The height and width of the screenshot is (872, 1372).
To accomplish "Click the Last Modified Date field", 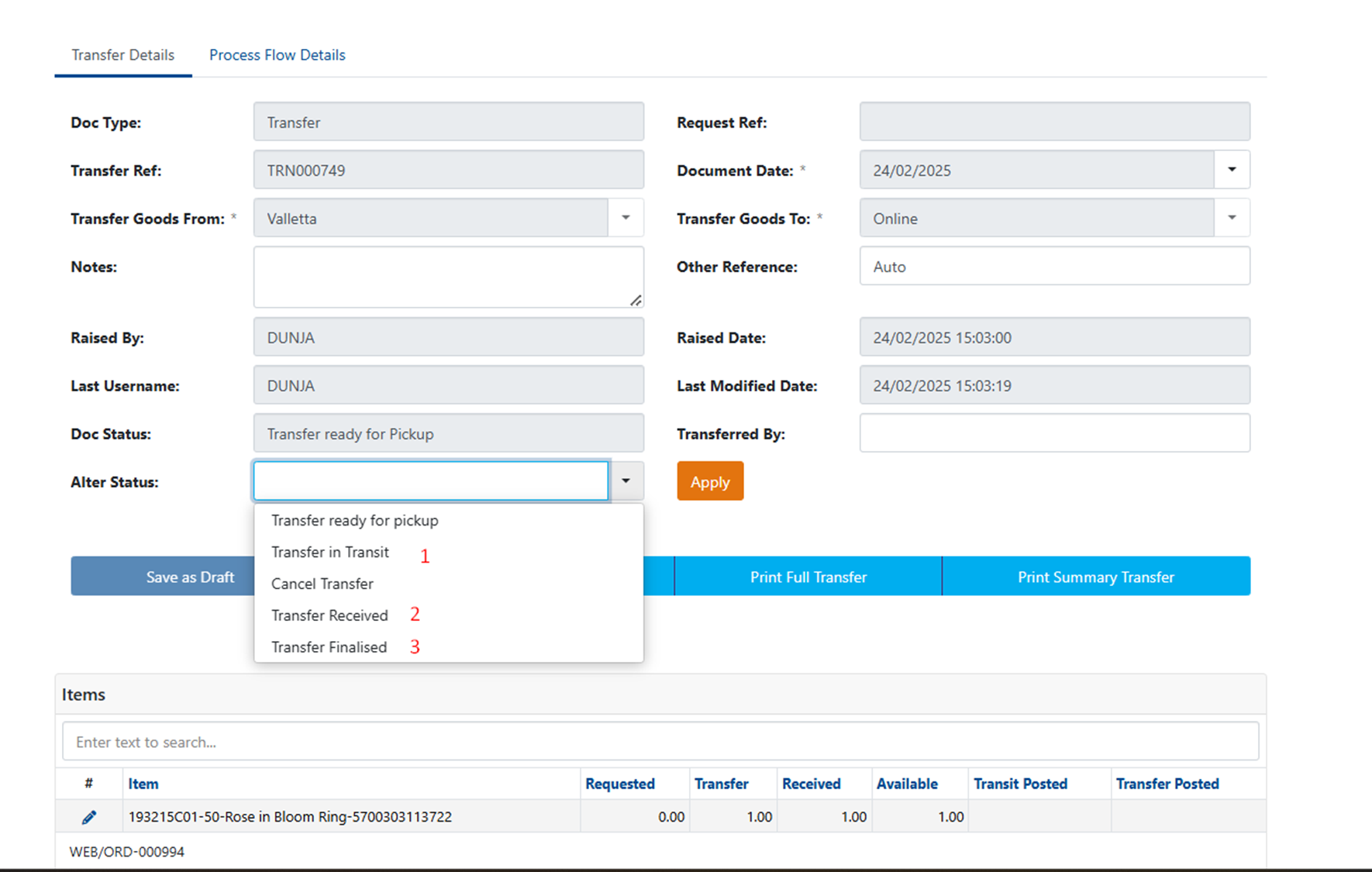I will [x=1055, y=385].
